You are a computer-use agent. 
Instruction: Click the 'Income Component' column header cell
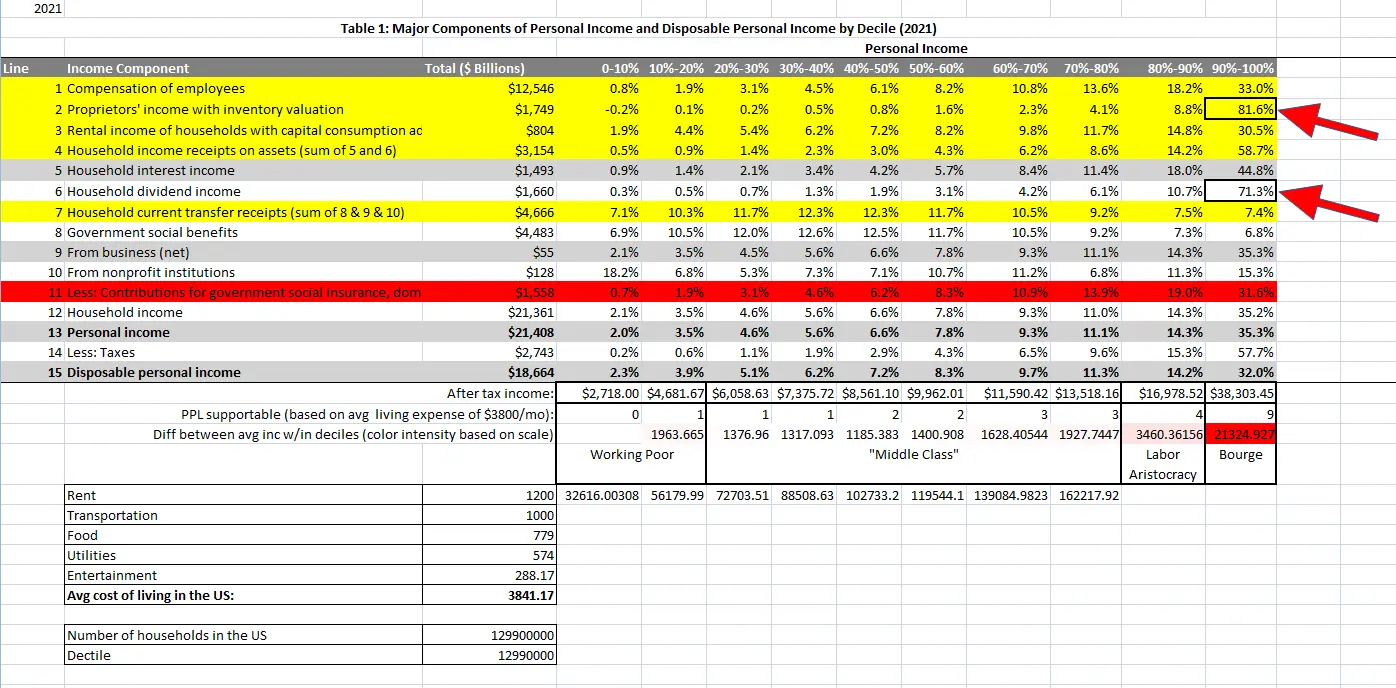pos(128,69)
